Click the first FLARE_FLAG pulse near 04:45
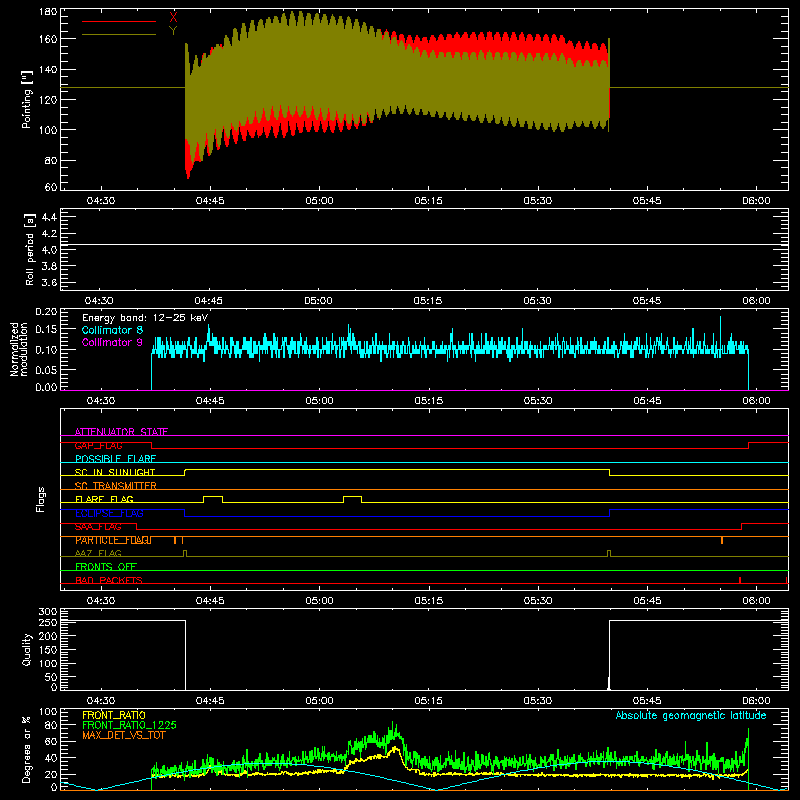800x800 pixels. (213, 499)
